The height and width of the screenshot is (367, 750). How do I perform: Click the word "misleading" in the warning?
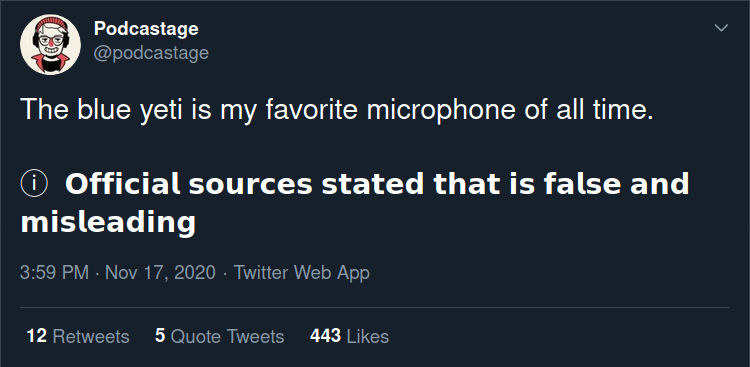108,222
